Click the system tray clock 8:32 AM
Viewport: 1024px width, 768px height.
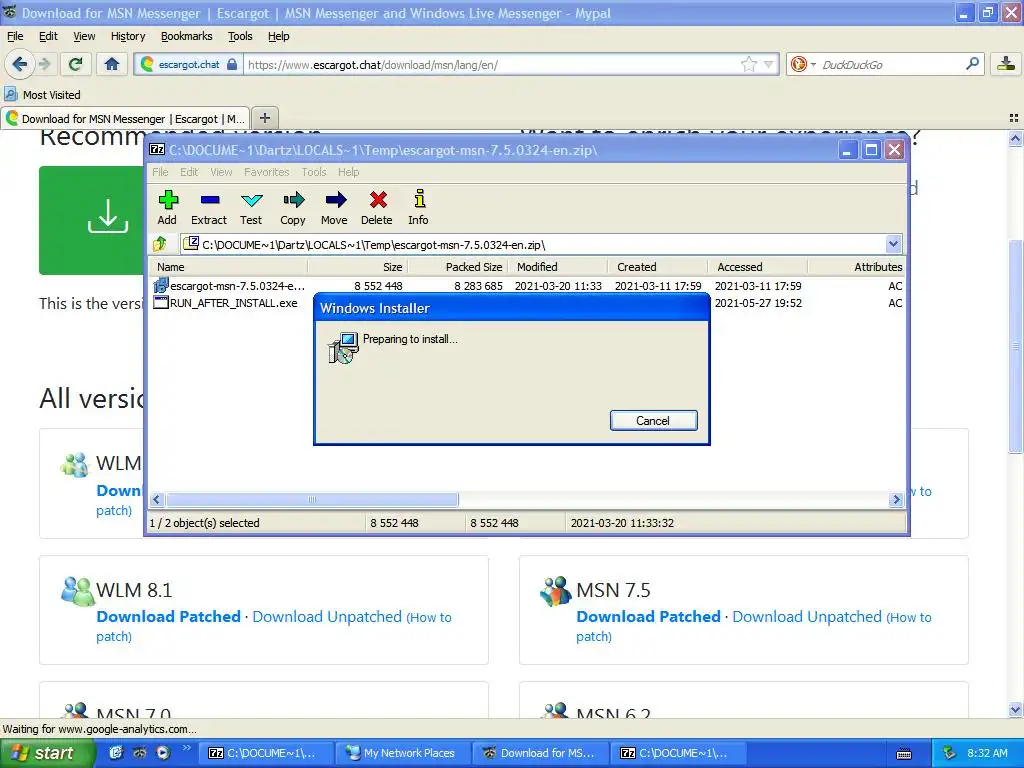click(987, 753)
